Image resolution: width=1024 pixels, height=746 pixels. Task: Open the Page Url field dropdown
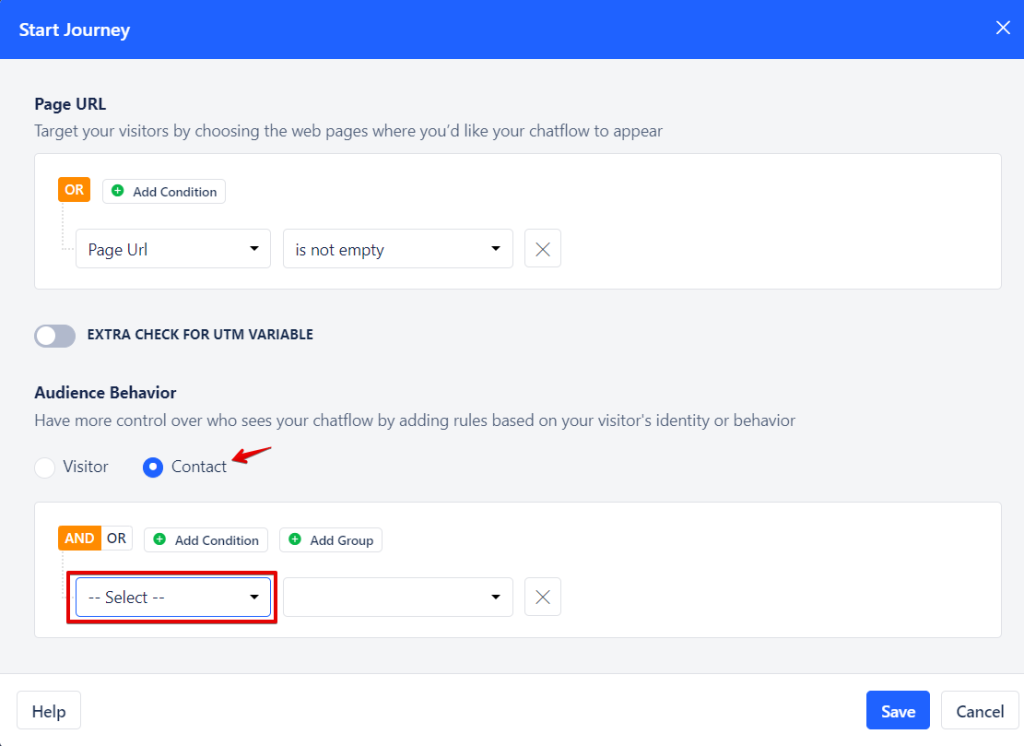tap(172, 248)
